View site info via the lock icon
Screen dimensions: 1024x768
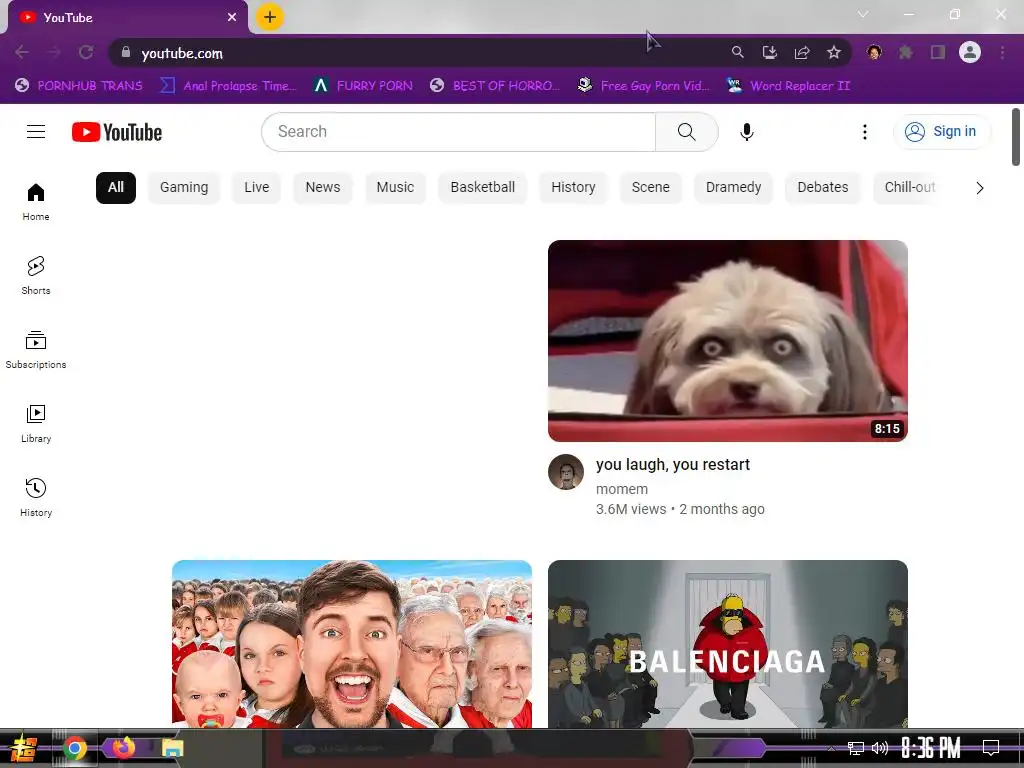[126, 52]
